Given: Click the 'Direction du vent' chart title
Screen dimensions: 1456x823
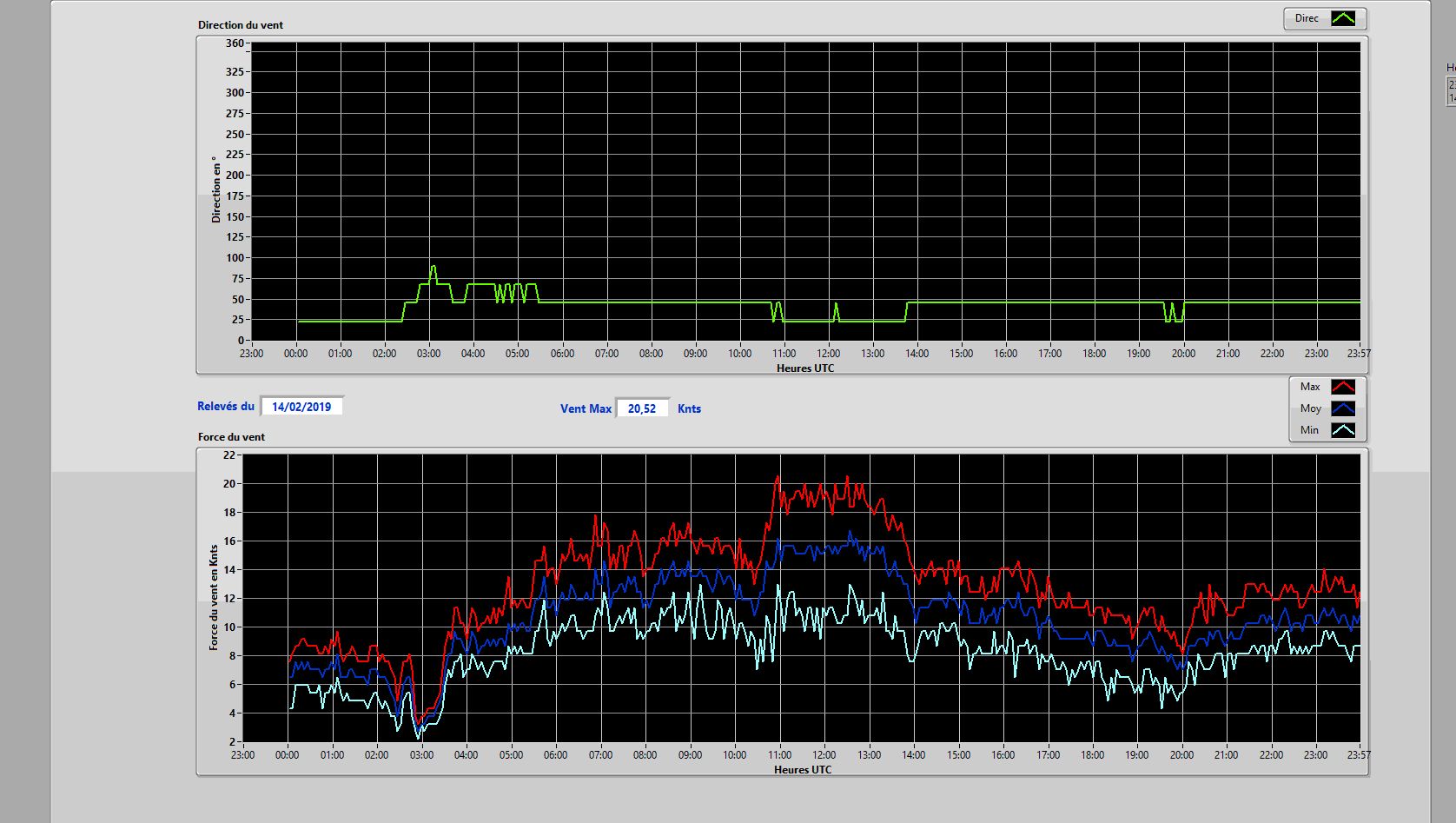Looking at the screenshot, I should 241,24.
